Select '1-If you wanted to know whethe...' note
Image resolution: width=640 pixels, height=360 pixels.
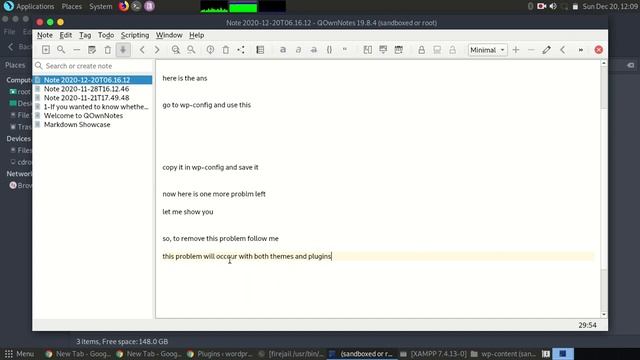(x=93, y=107)
